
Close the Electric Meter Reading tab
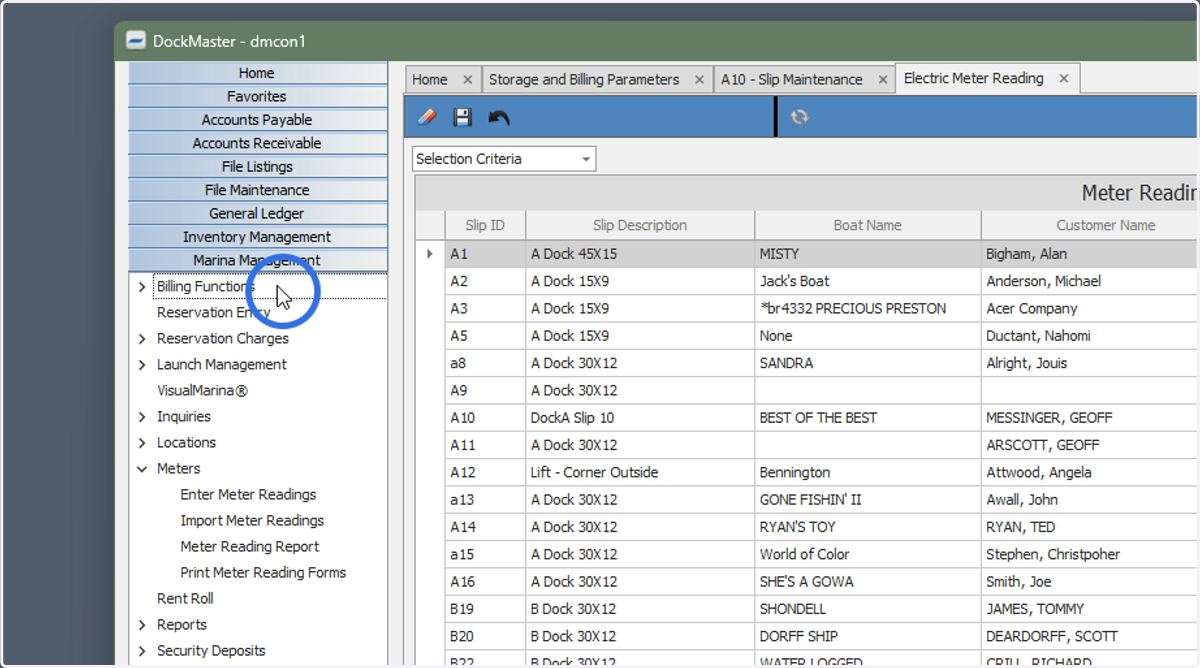tap(1064, 78)
